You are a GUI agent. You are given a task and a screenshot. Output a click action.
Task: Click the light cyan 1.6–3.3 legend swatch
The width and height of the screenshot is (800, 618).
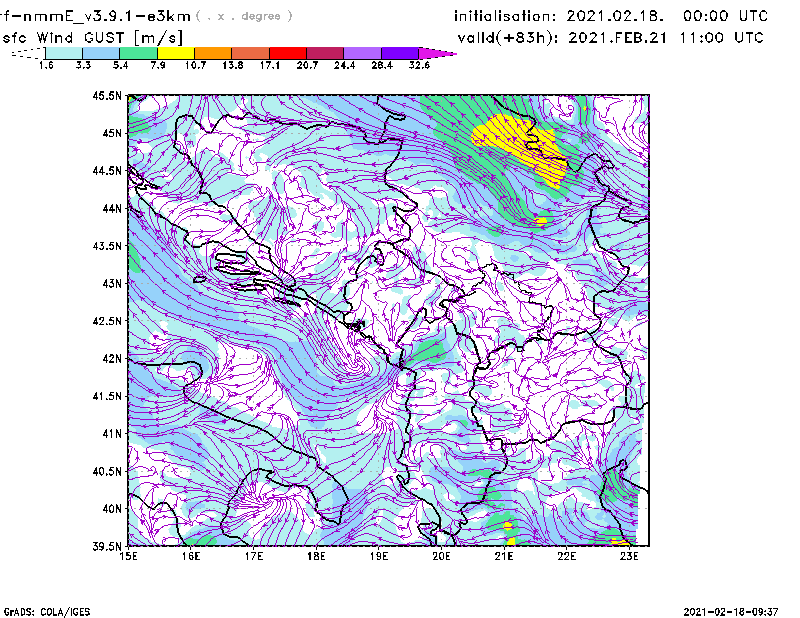coord(64,53)
